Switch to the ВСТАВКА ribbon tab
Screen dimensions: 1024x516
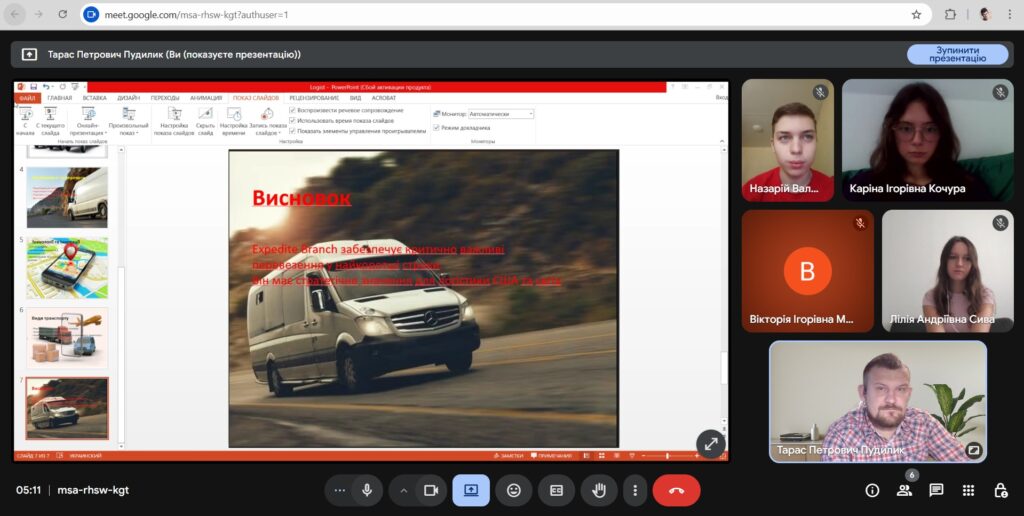pos(95,98)
